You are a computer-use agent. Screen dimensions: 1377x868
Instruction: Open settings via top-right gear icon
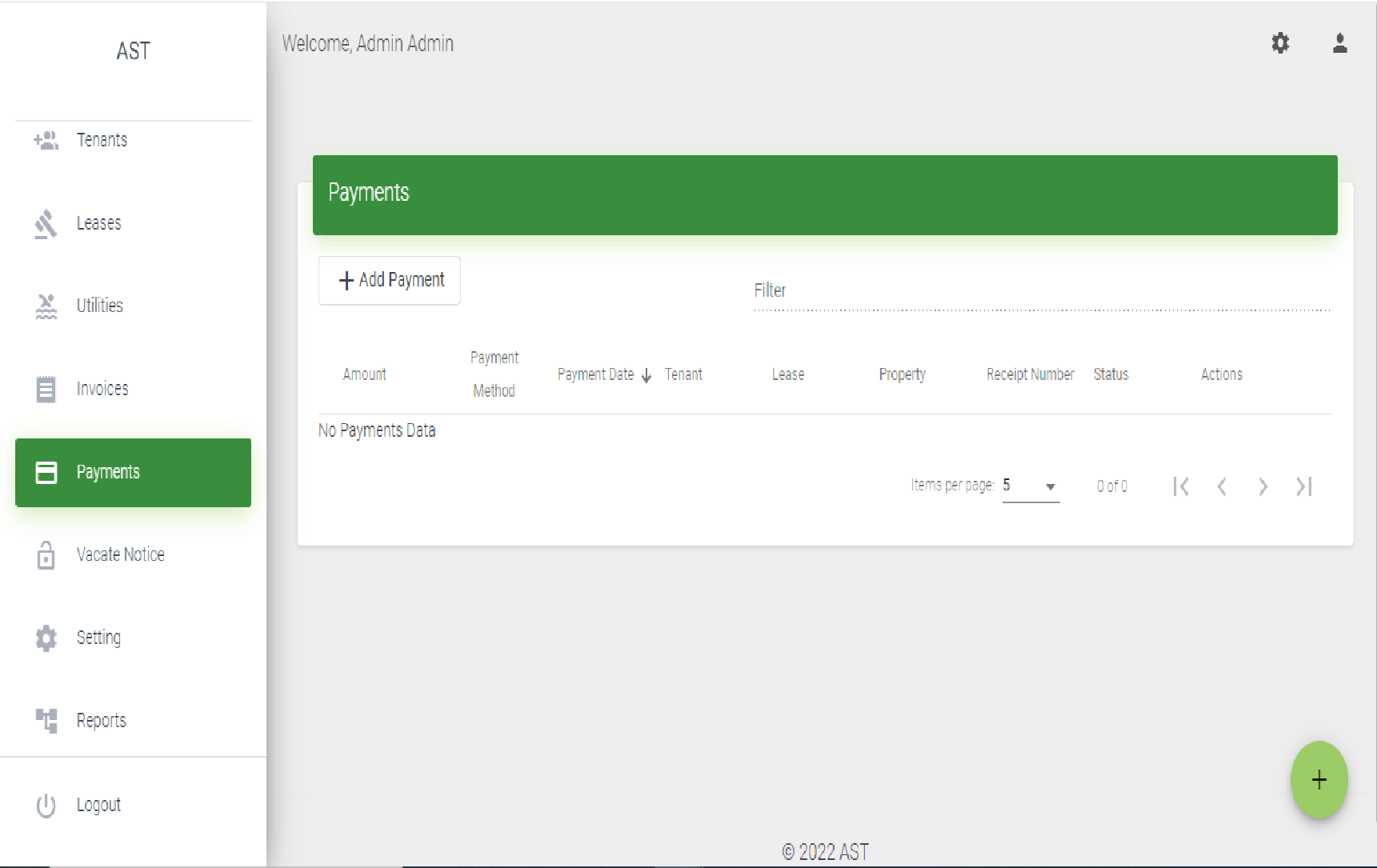[1280, 43]
